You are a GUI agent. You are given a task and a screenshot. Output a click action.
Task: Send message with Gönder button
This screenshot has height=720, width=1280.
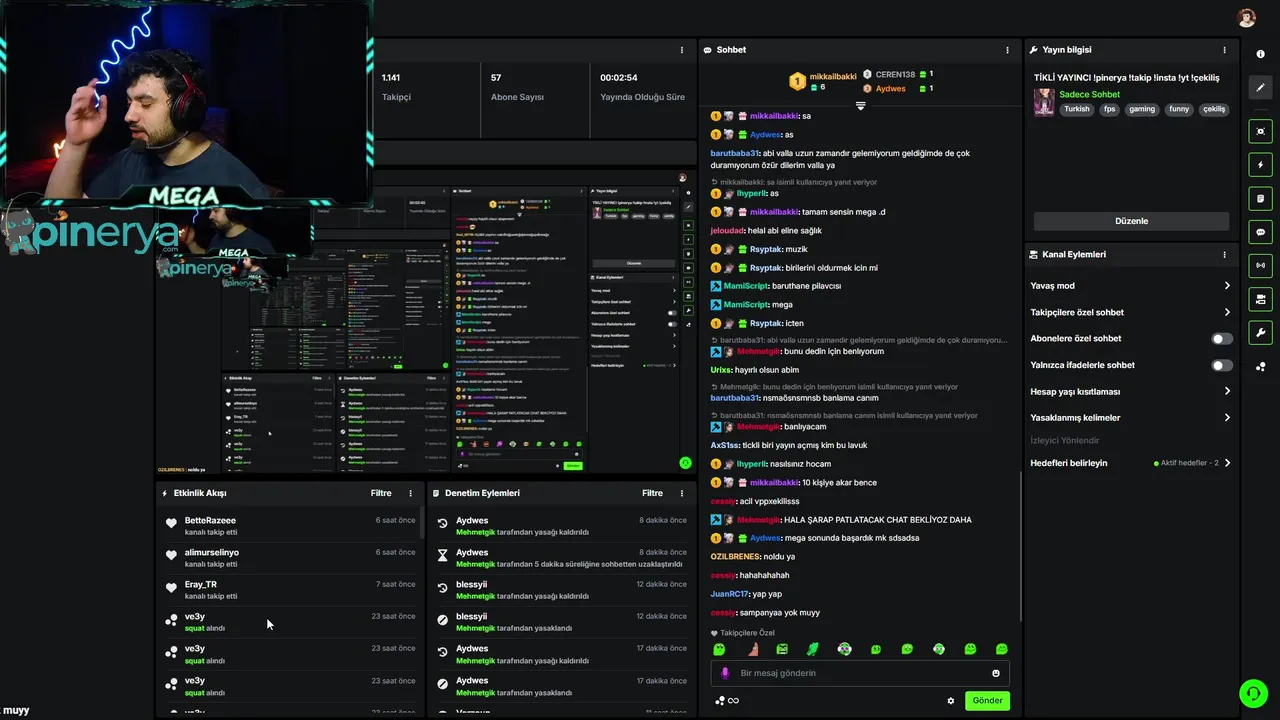[x=987, y=701]
